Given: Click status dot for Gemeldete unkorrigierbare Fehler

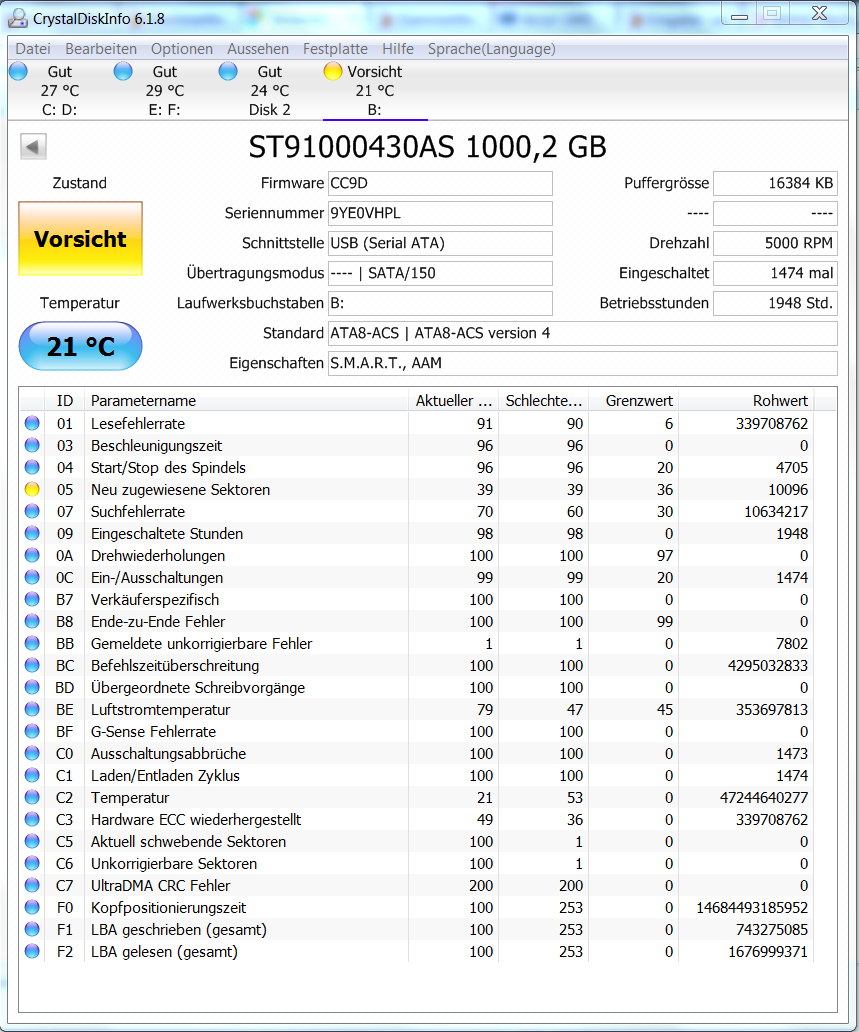Looking at the screenshot, I should [32, 644].
